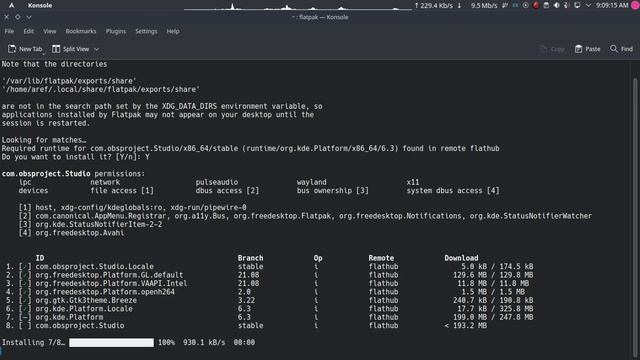
Task: Click the pink user avatar icon
Action: pos(636,5)
